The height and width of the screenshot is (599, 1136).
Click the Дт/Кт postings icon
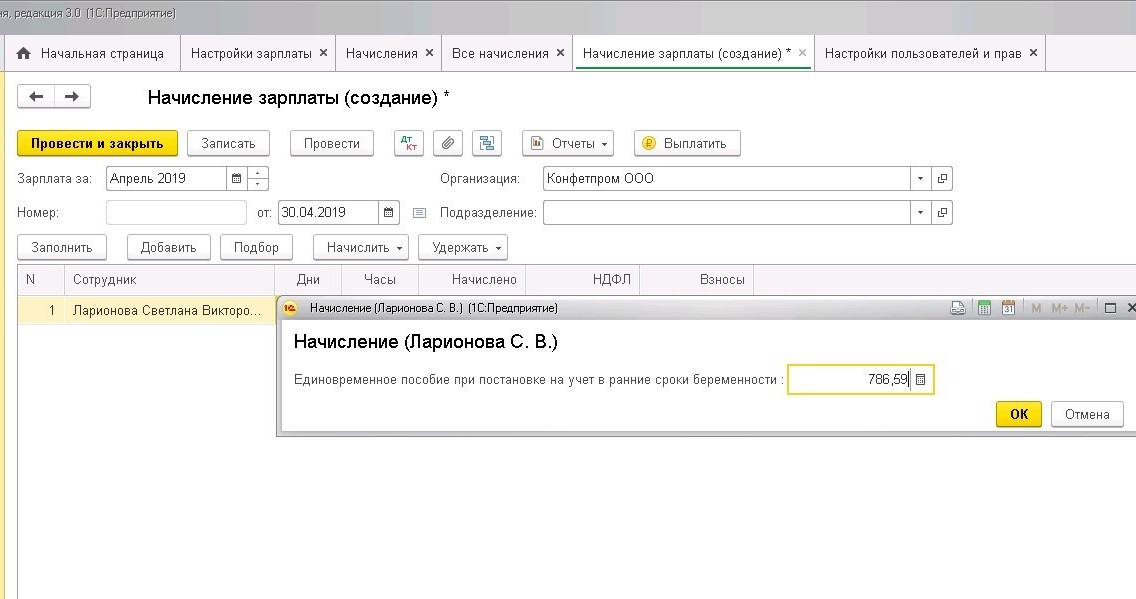[409, 143]
